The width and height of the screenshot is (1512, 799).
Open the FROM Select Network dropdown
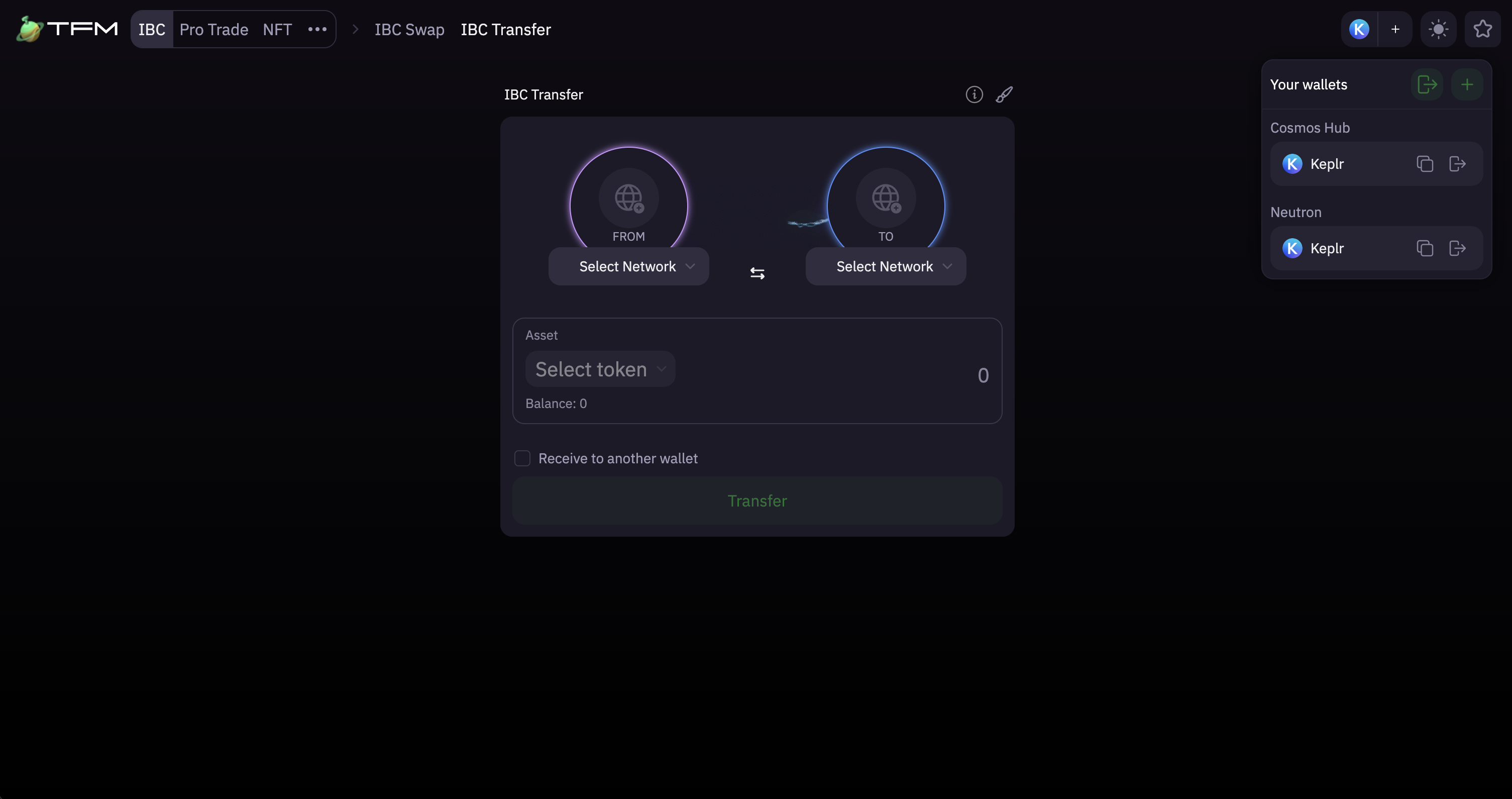tap(628, 266)
